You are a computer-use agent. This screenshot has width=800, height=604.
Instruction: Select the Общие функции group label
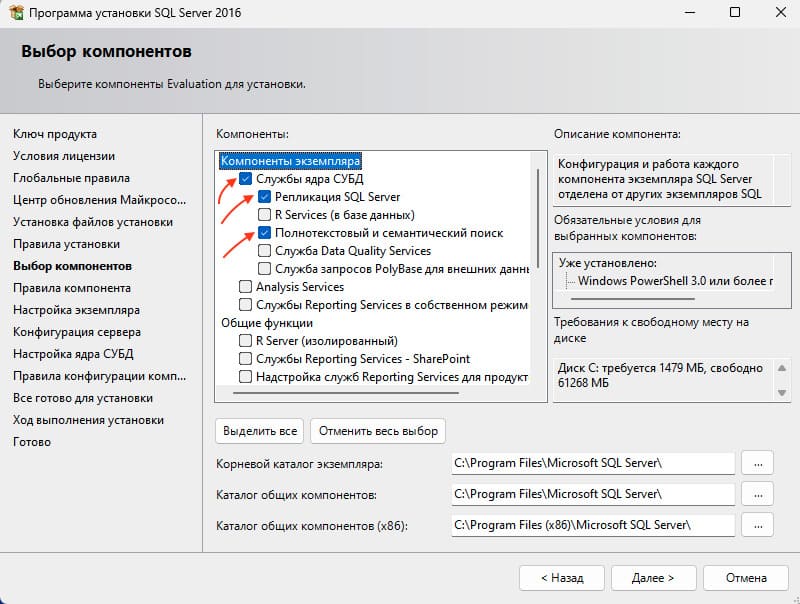267,323
